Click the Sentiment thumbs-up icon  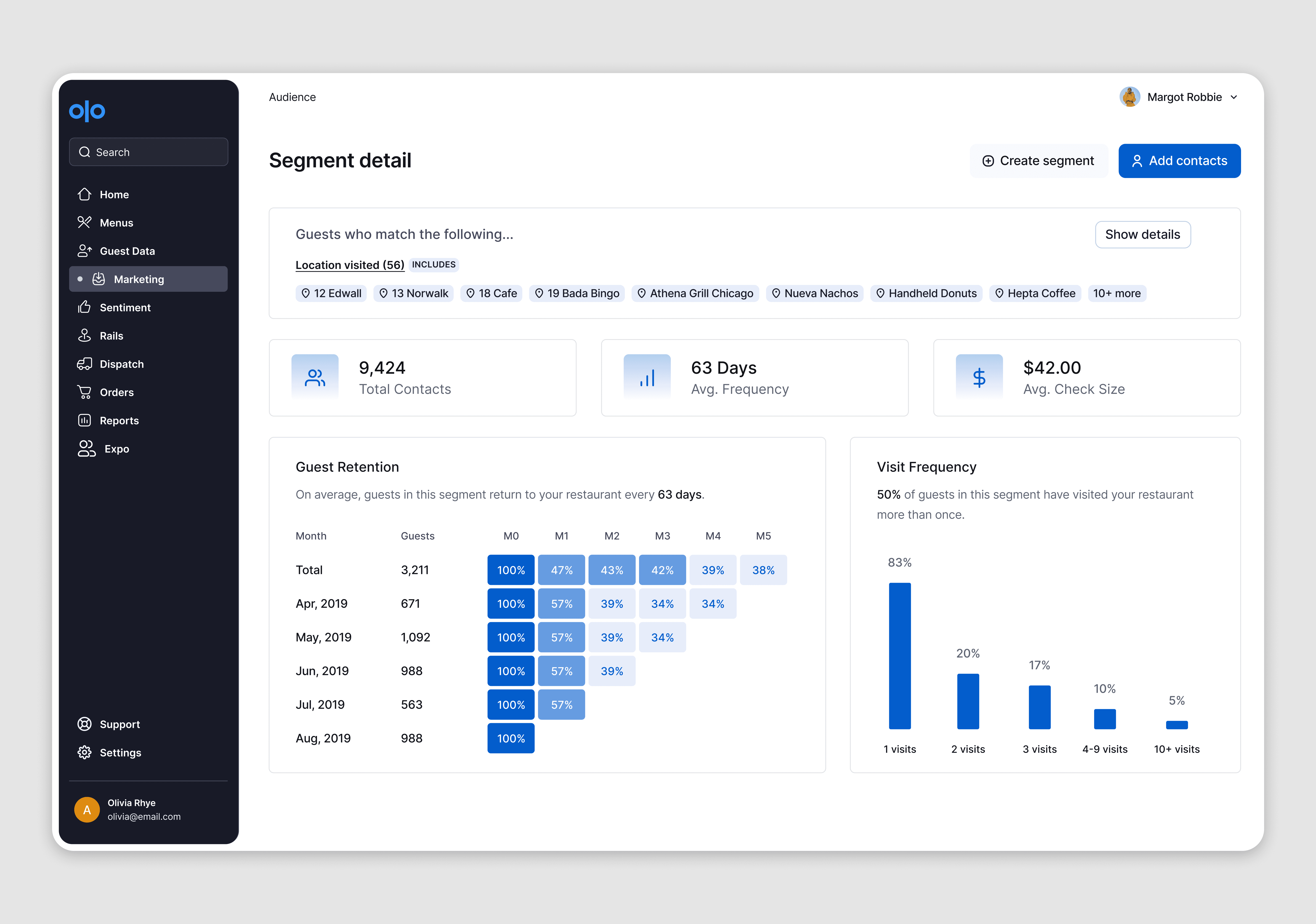point(85,307)
